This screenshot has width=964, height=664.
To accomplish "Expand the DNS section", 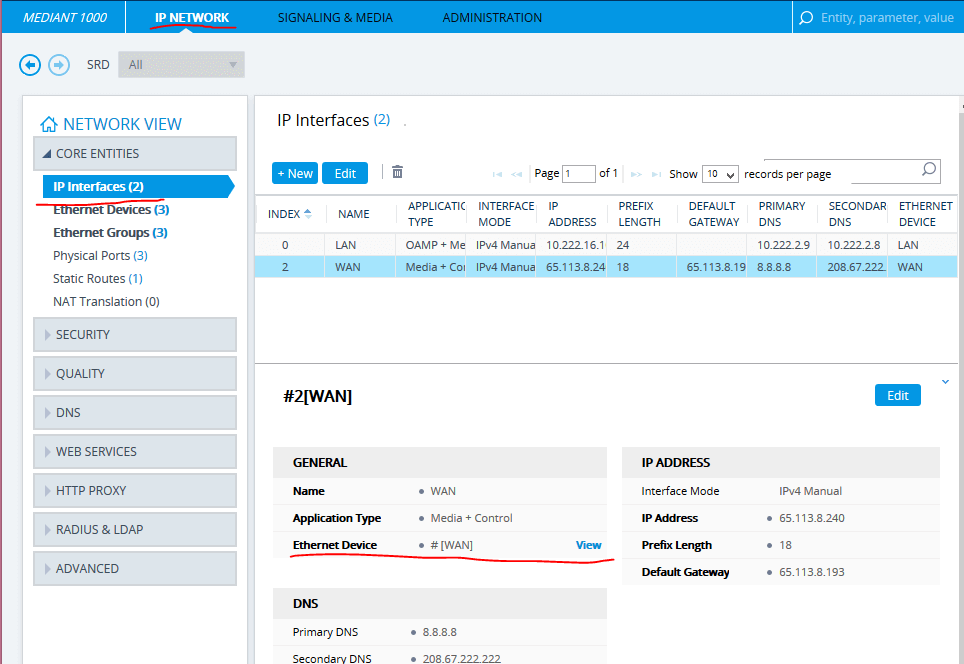I will coord(135,413).
